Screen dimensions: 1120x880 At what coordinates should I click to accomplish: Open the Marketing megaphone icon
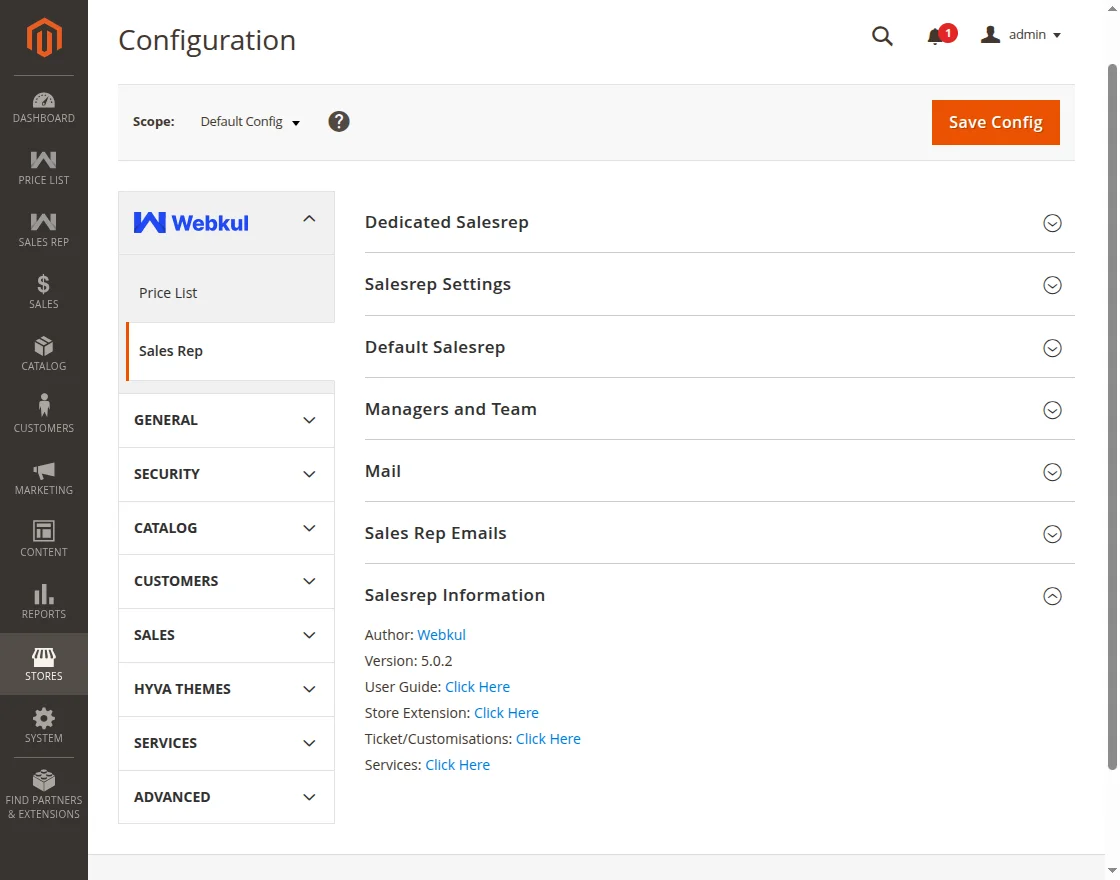44,478
